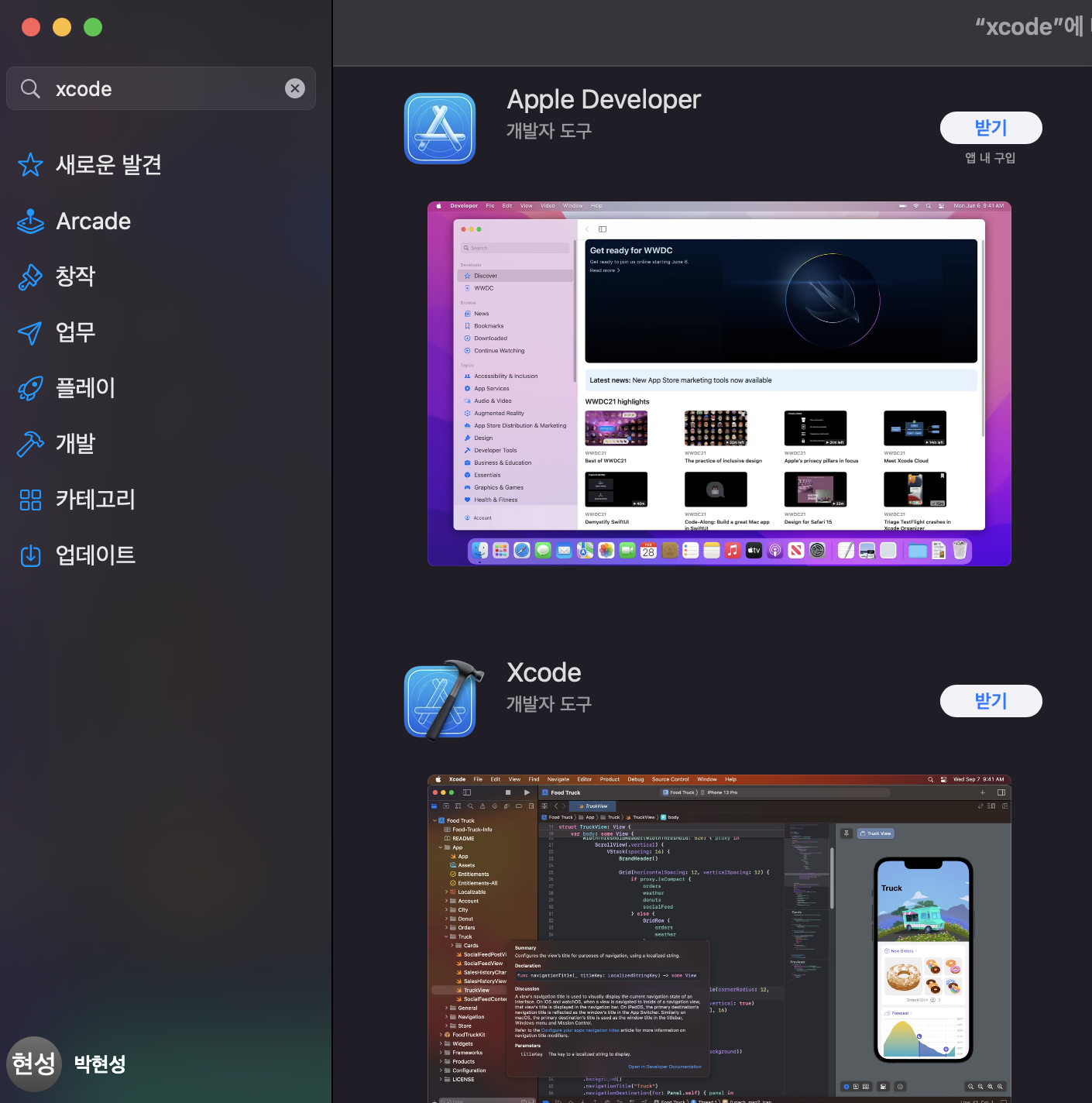The height and width of the screenshot is (1103, 1092).
Task: Open the 현성 account avatar
Action: [33, 1063]
